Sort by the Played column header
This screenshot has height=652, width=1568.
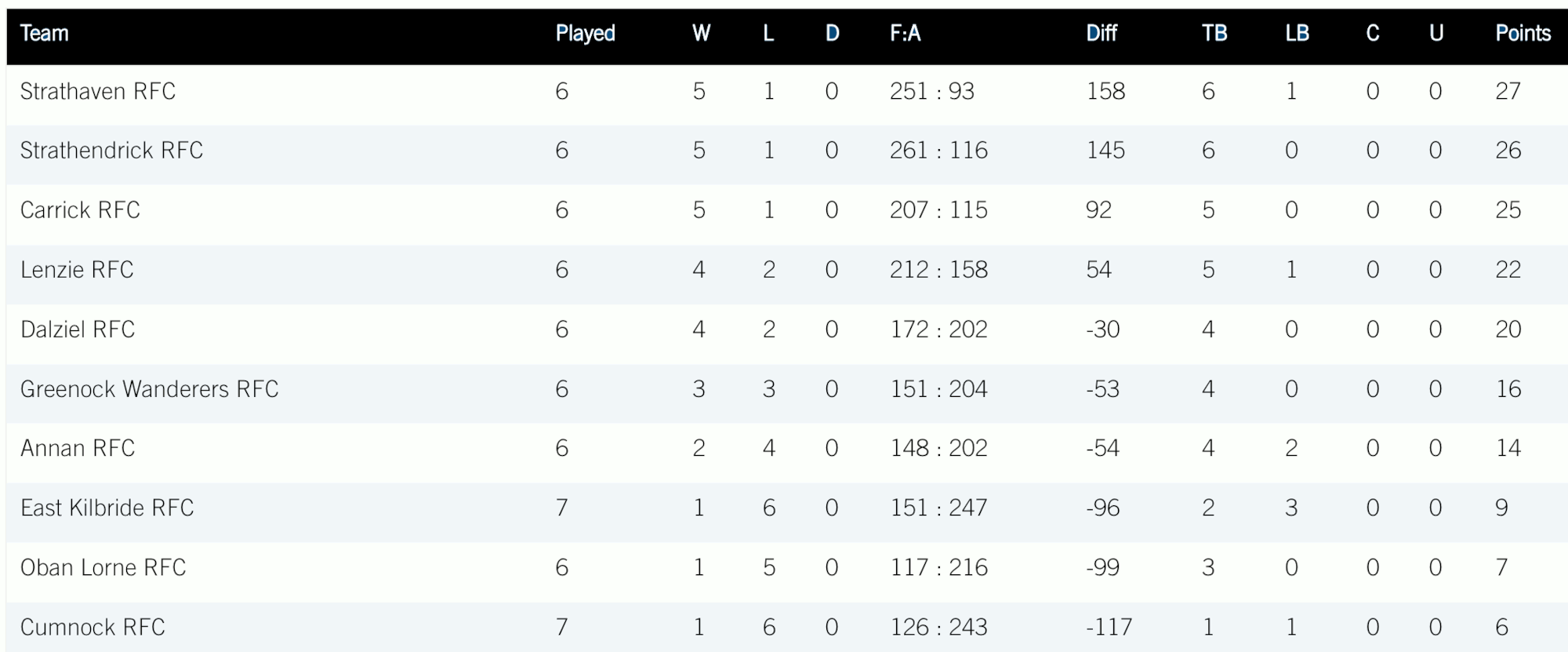[x=585, y=33]
